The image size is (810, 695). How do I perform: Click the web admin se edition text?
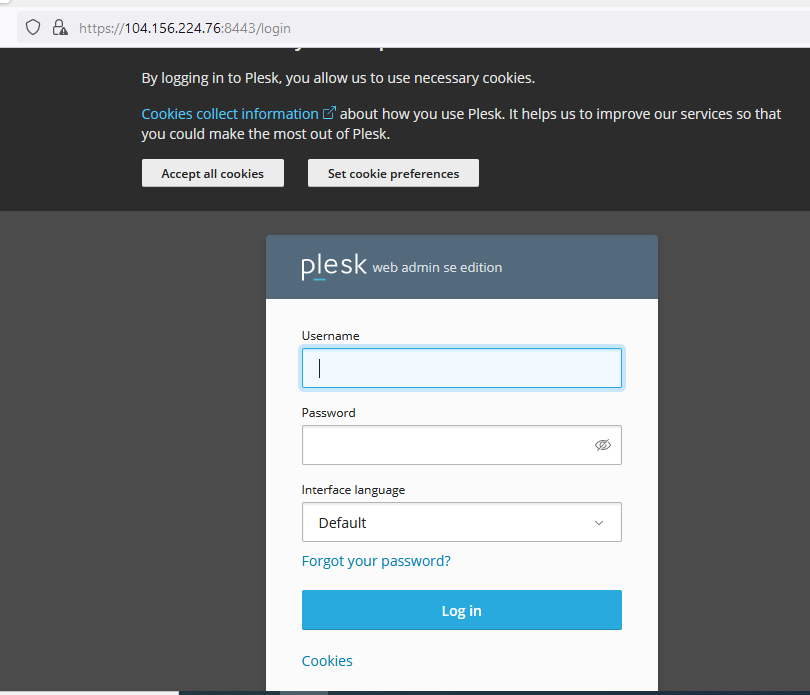(x=437, y=268)
